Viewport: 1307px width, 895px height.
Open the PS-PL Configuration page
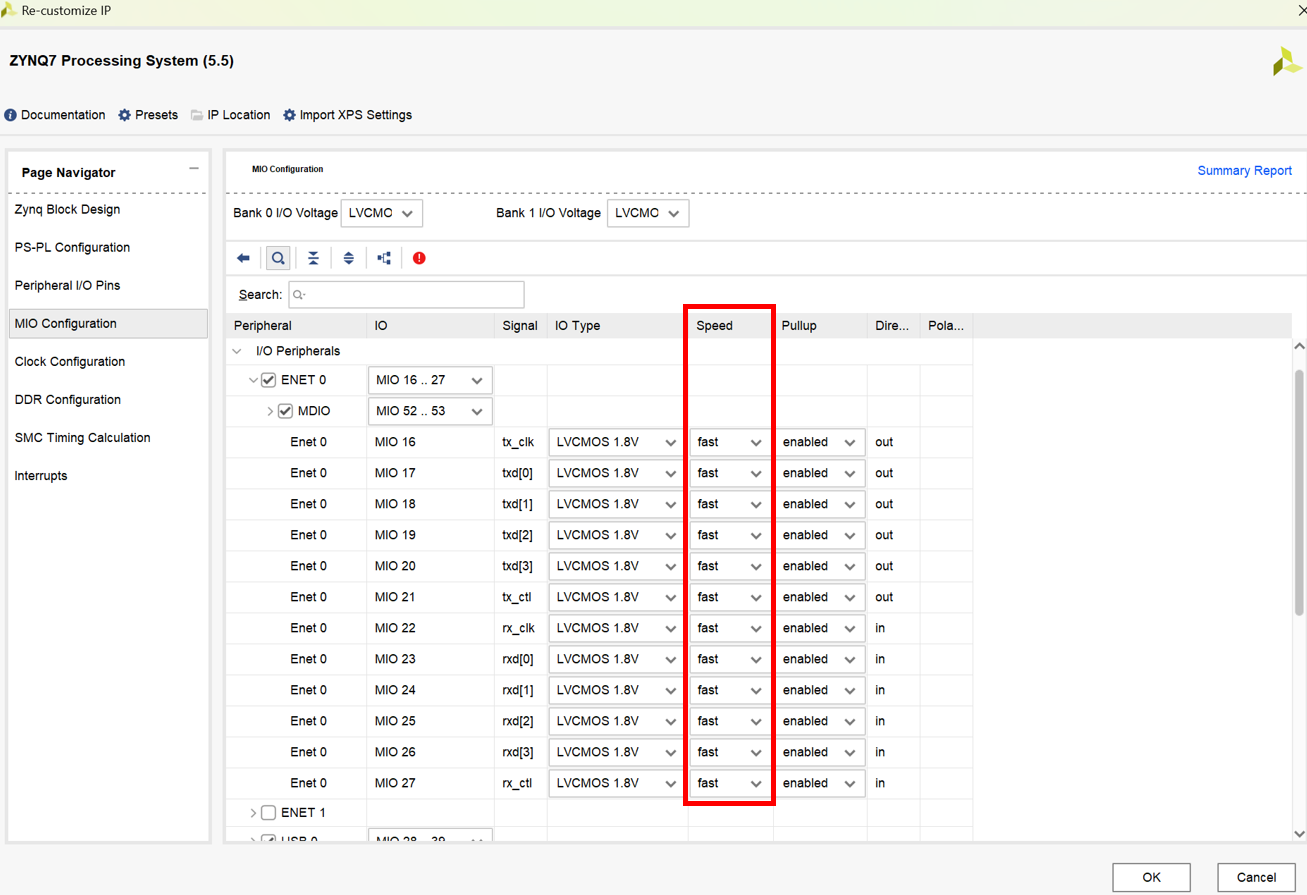coord(108,247)
